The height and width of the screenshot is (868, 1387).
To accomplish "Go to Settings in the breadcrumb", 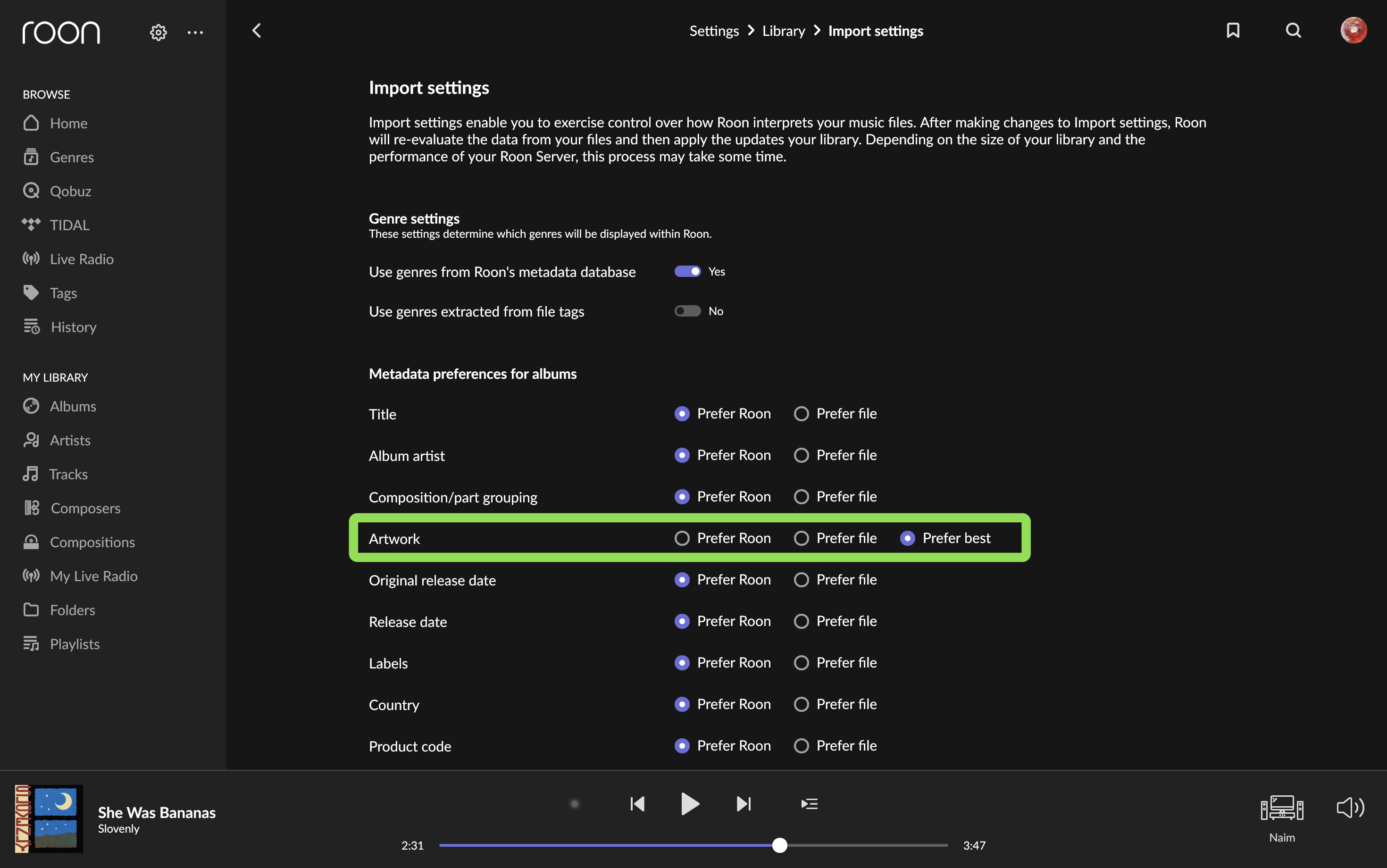I will (714, 31).
